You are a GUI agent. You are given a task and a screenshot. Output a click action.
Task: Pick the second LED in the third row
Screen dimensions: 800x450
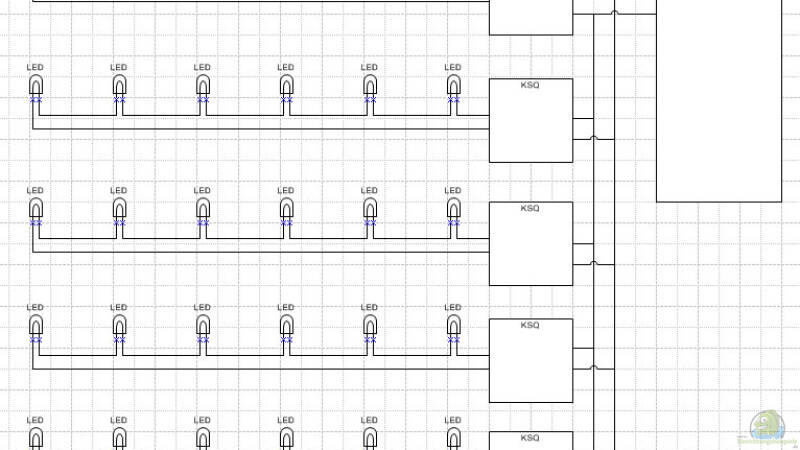coord(119,325)
